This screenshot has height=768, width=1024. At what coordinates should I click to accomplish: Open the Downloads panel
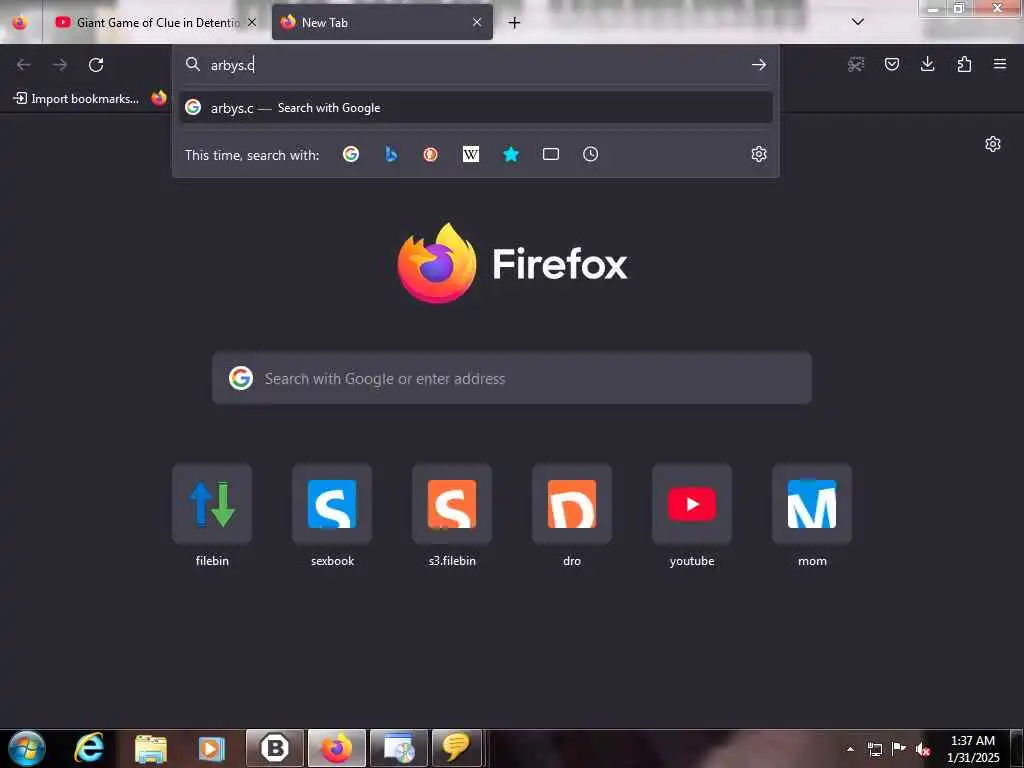click(927, 64)
